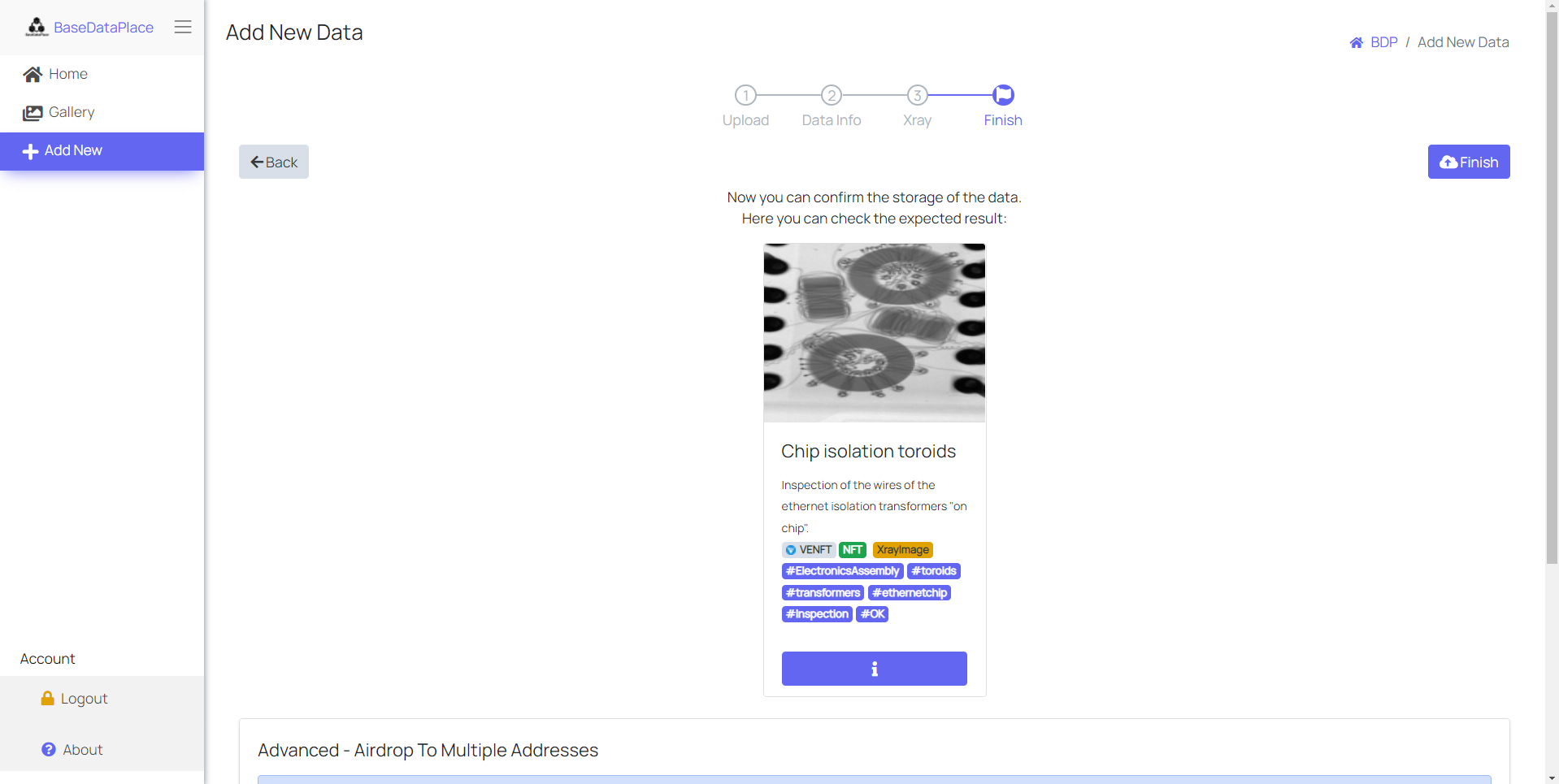Screen dimensions: 1559x784
Task: Jump to step 2 Data Info
Action: [831, 96]
